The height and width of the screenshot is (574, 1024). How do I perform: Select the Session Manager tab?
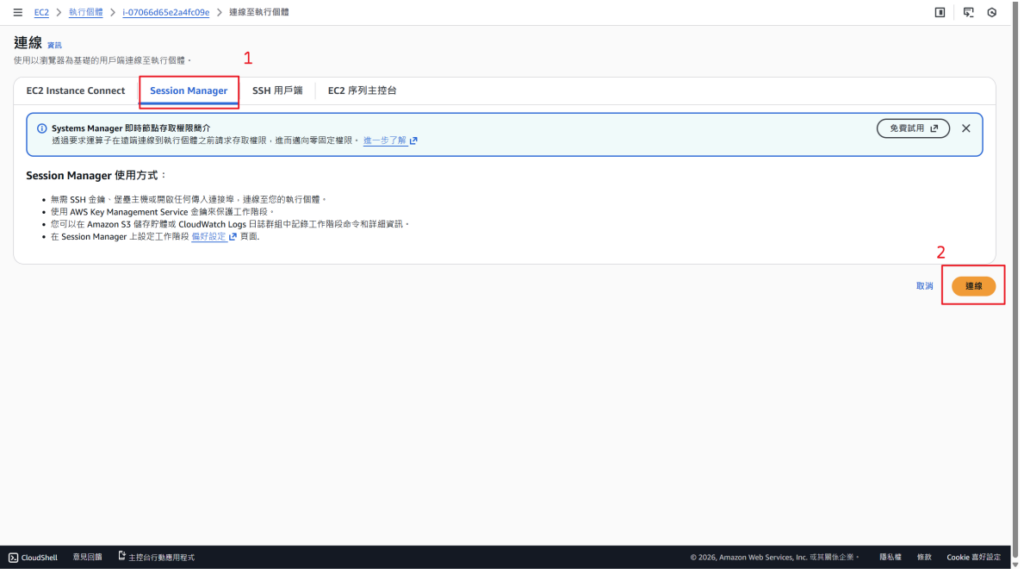189,91
